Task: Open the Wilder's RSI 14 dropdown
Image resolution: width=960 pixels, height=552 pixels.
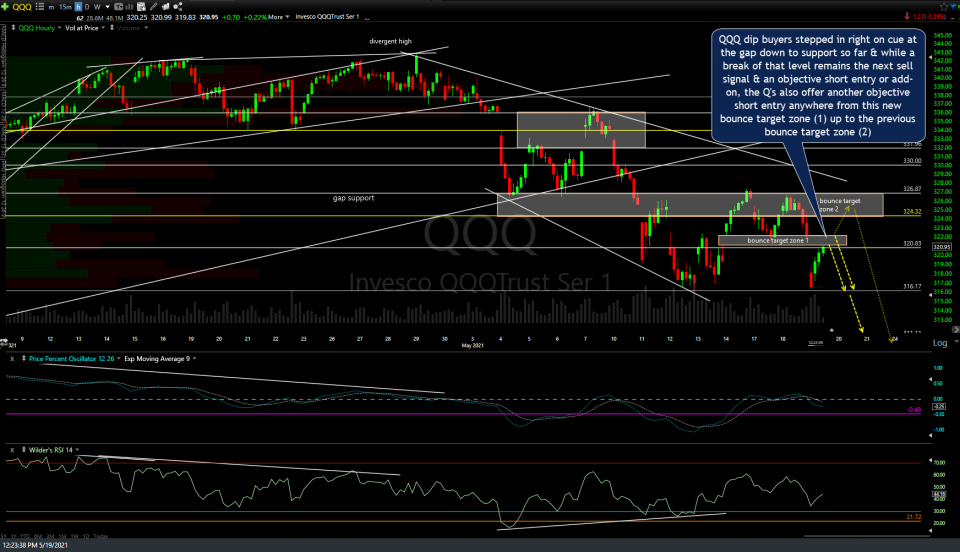Action: coord(77,450)
